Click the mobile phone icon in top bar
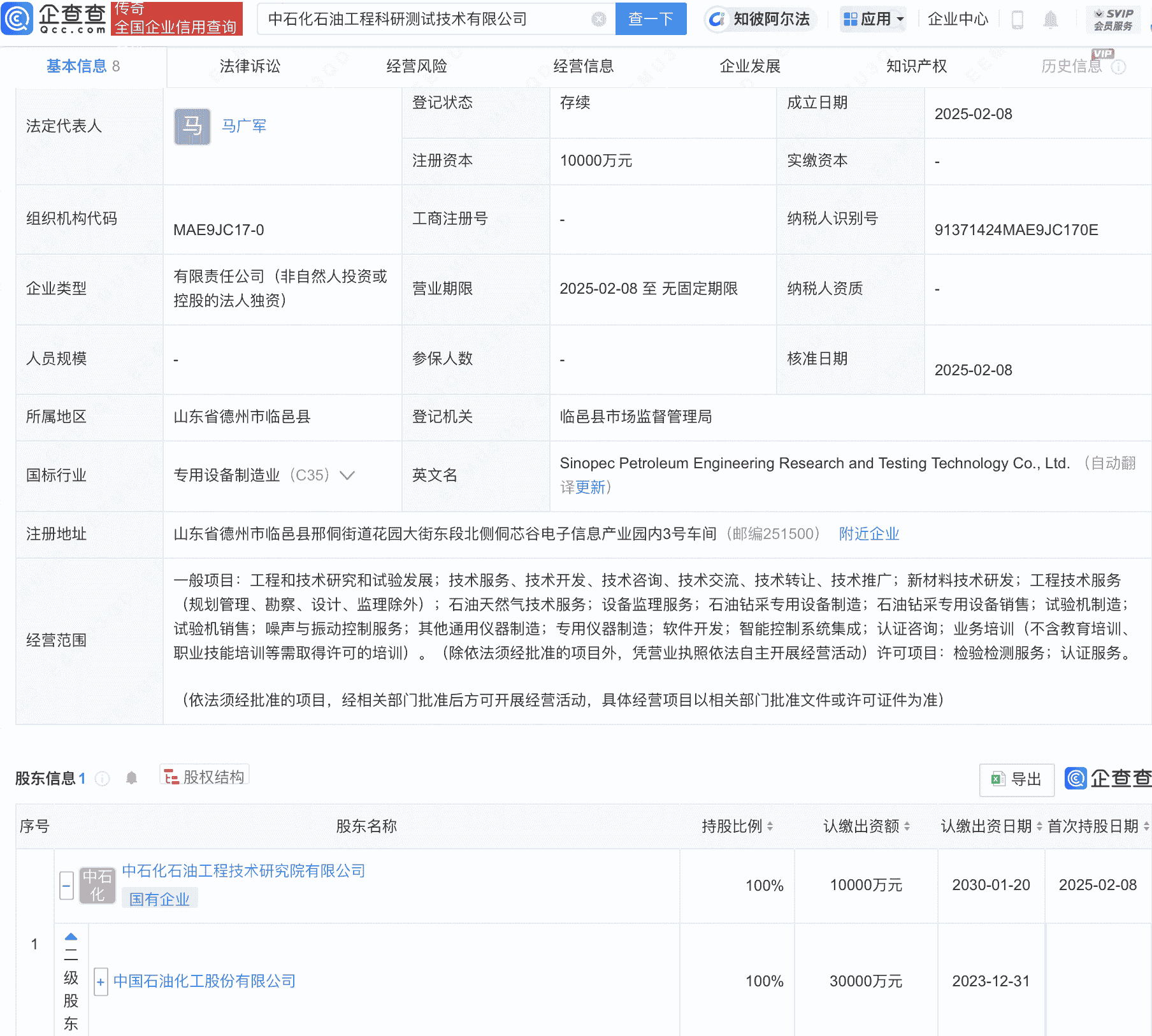 [1017, 19]
